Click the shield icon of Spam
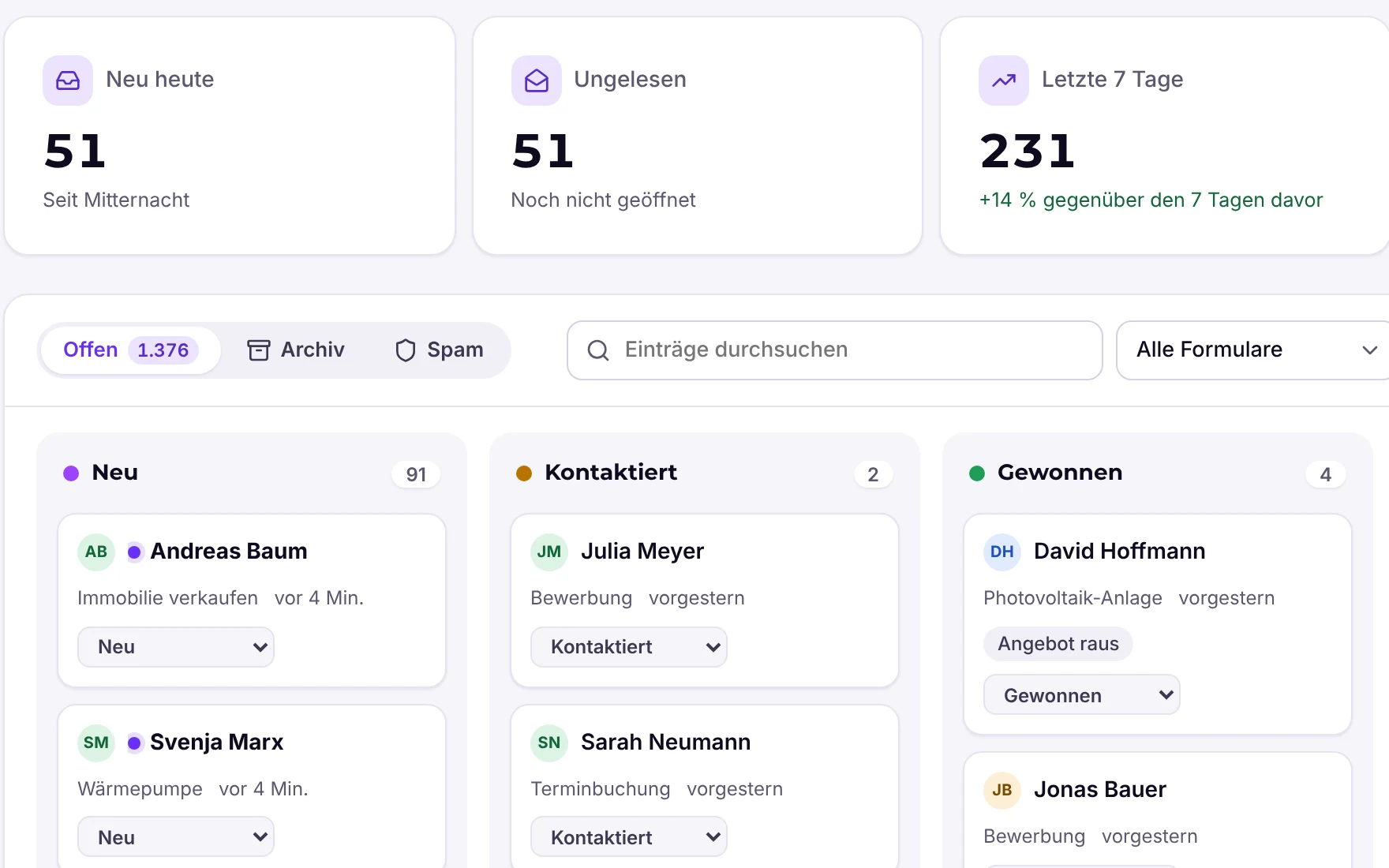The width and height of the screenshot is (1389, 868). pyautogui.click(x=406, y=350)
